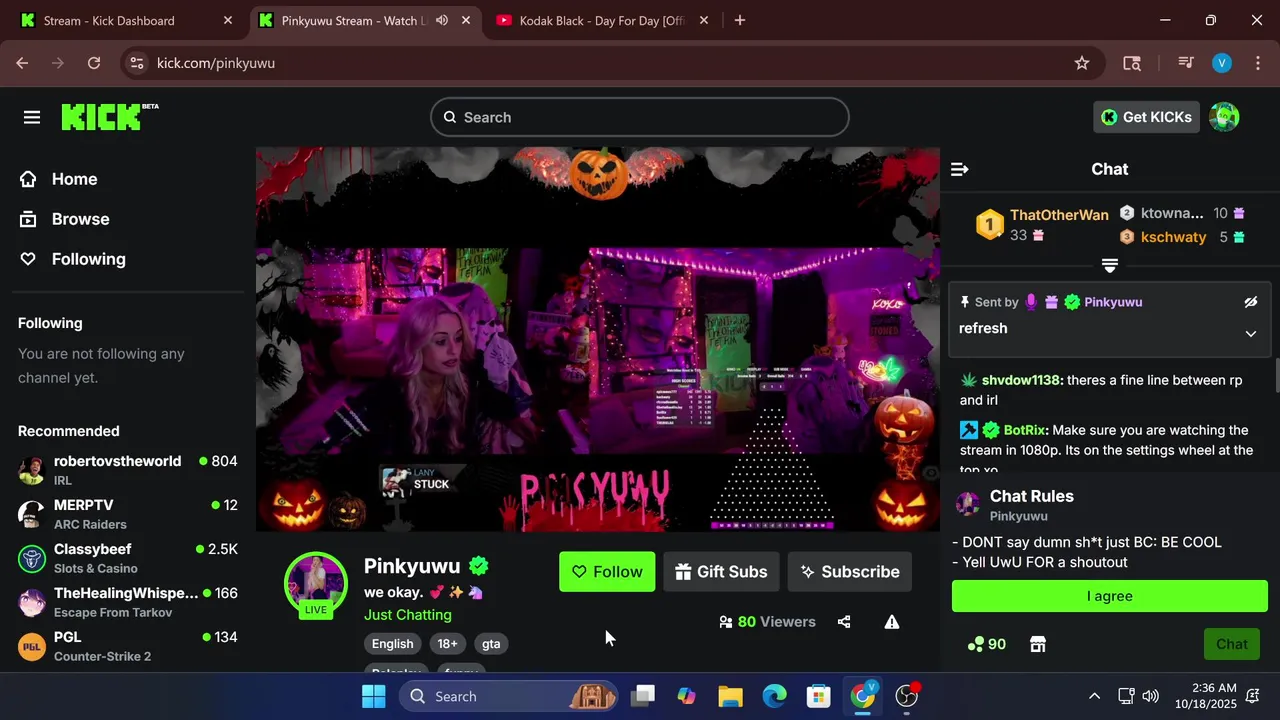Open Microsoft Store from taskbar
Viewport: 1280px width, 720px height.
[818, 696]
